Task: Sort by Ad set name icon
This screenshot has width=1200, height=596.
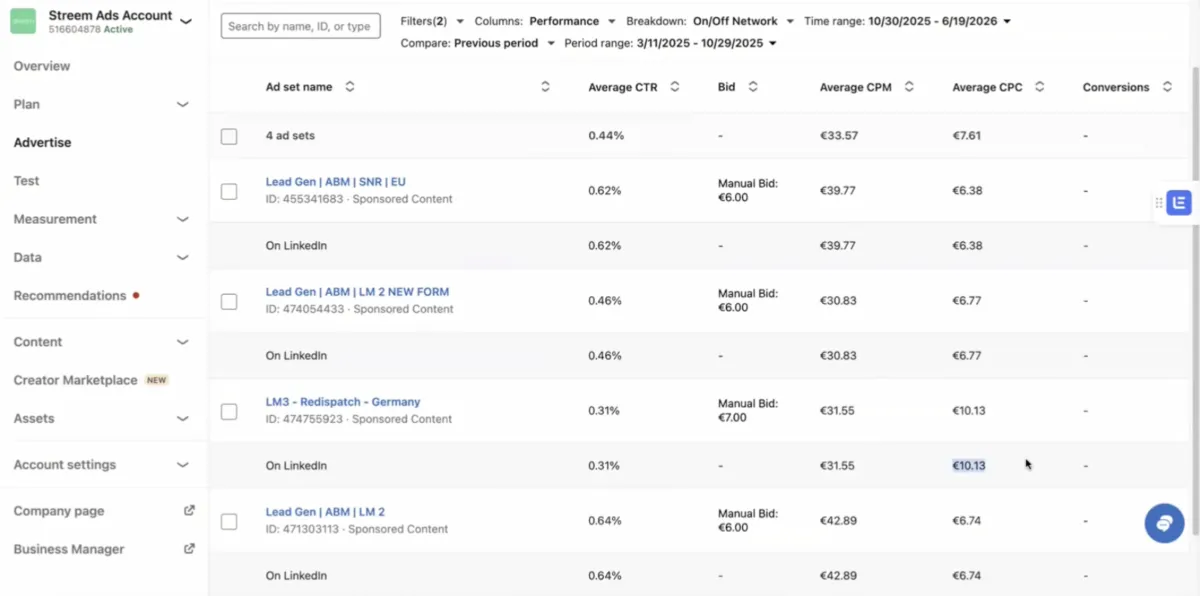Action: (x=350, y=87)
